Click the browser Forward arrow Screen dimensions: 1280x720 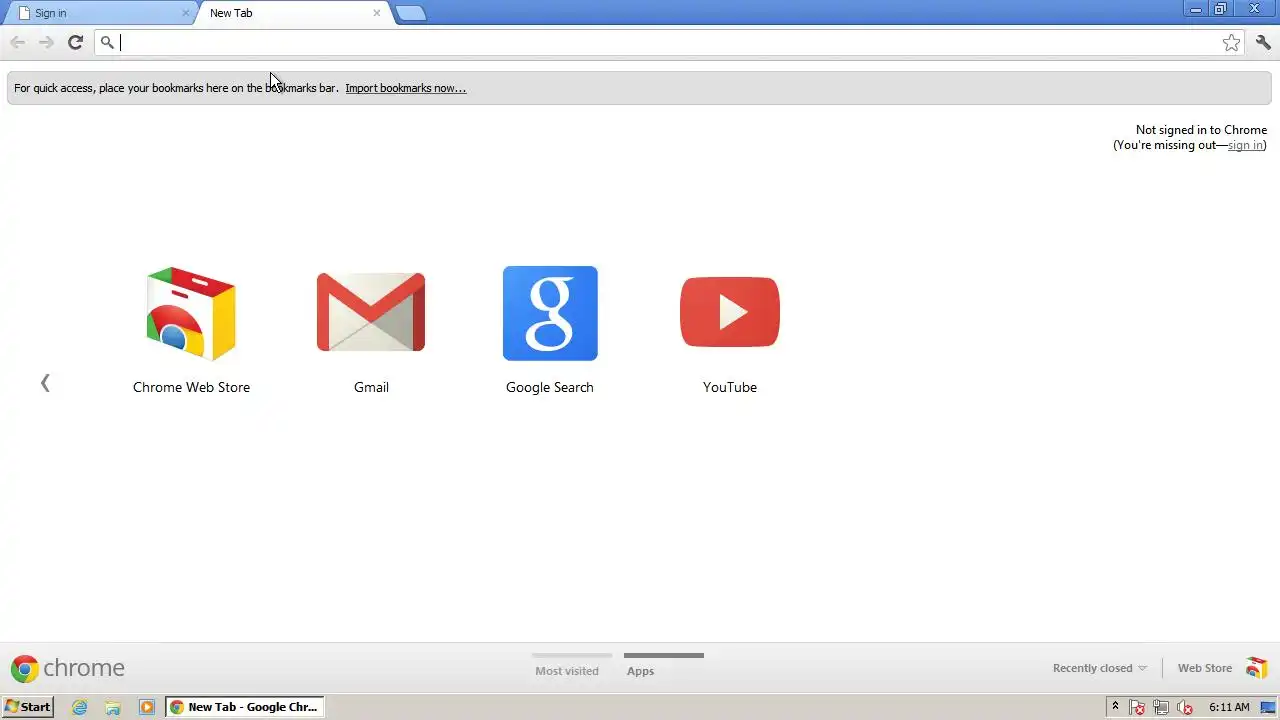coord(46,42)
